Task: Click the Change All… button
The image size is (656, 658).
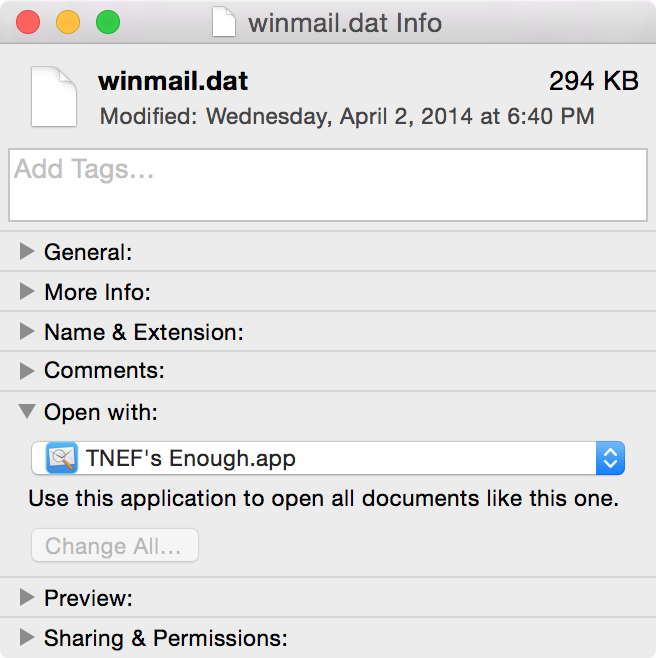Action: coord(115,546)
